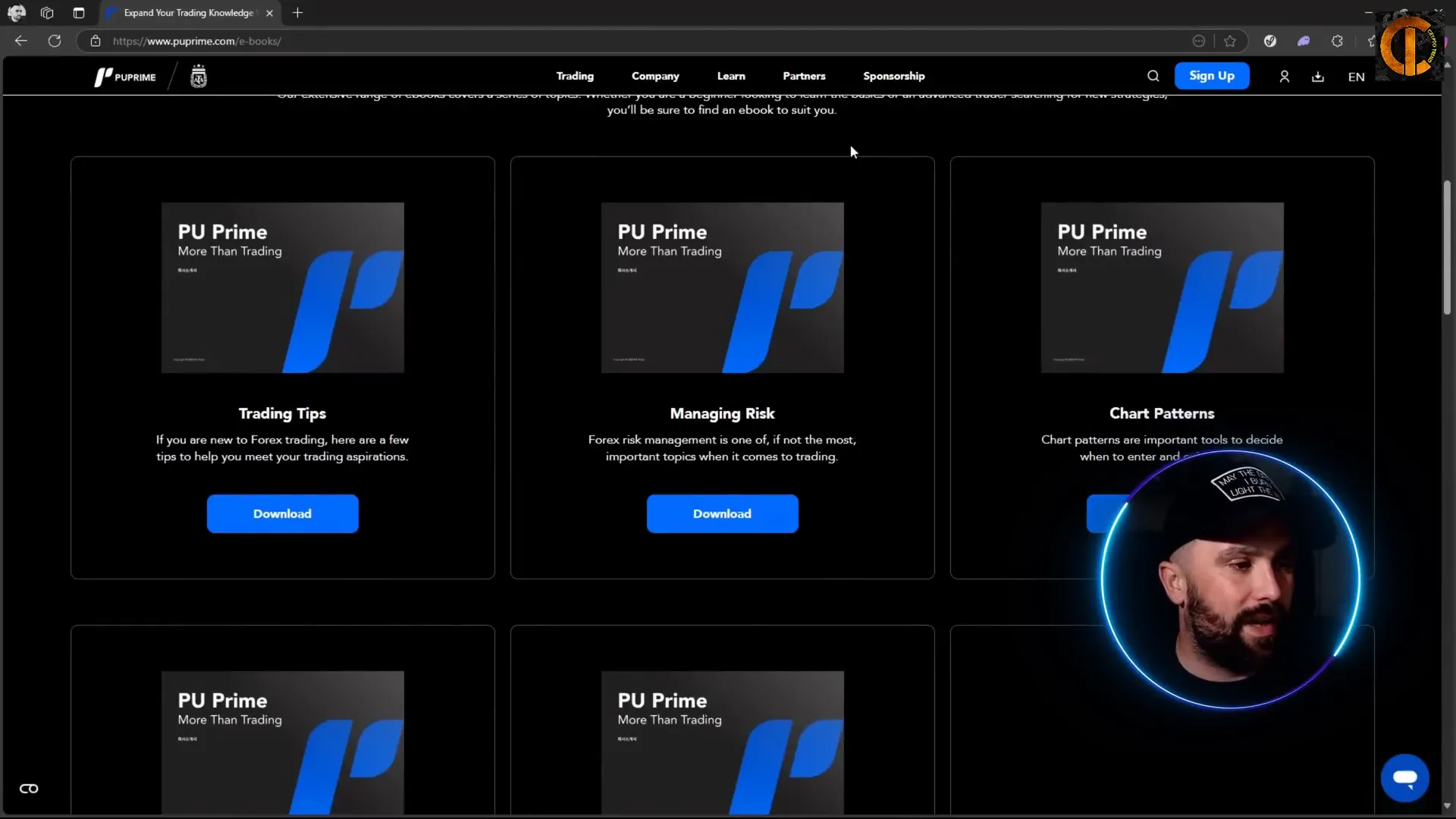This screenshot has height=819, width=1456.
Task: Click the Chart Patterns heading
Action: coord(1162,413)
